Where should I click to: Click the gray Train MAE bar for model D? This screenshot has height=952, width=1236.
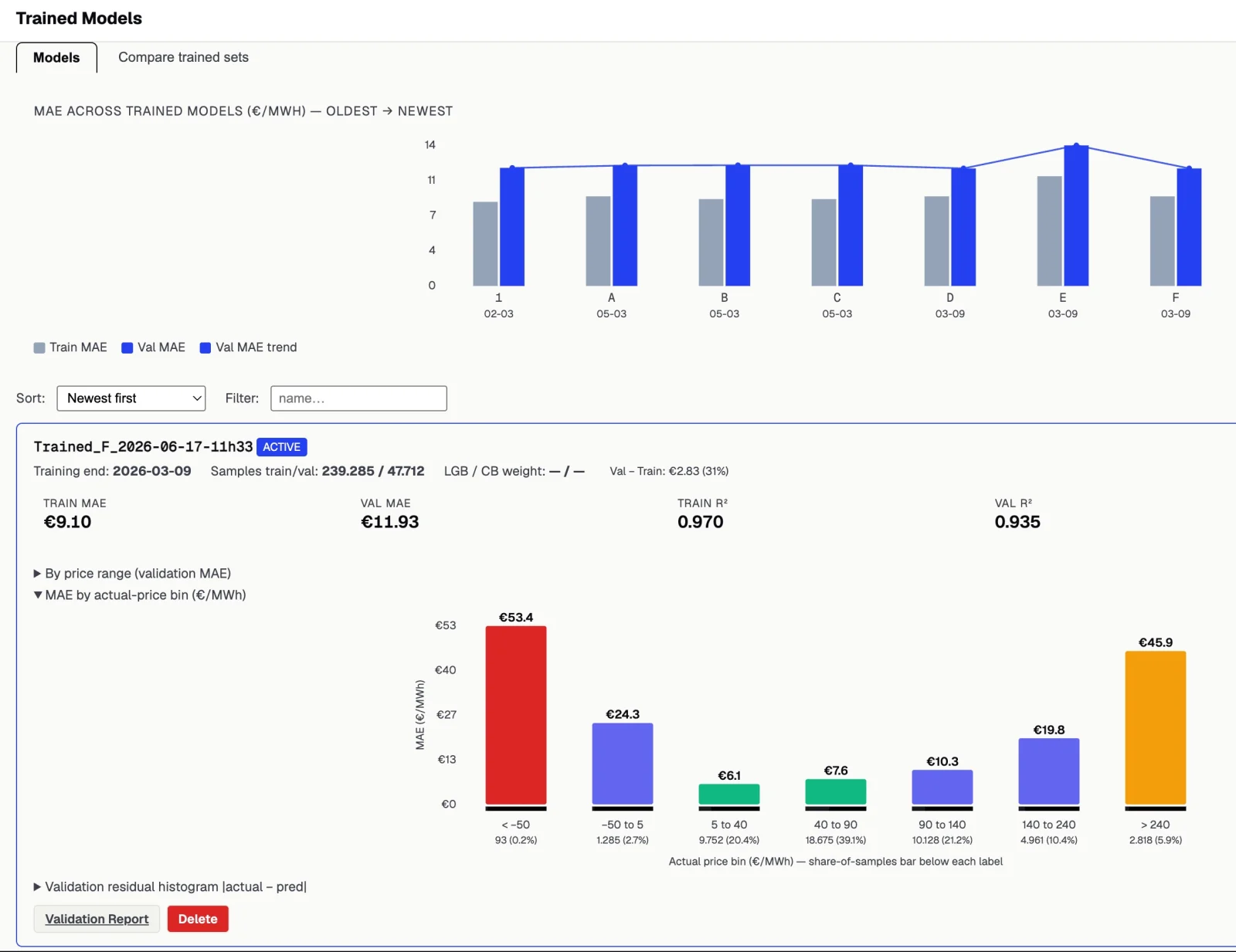936,241
